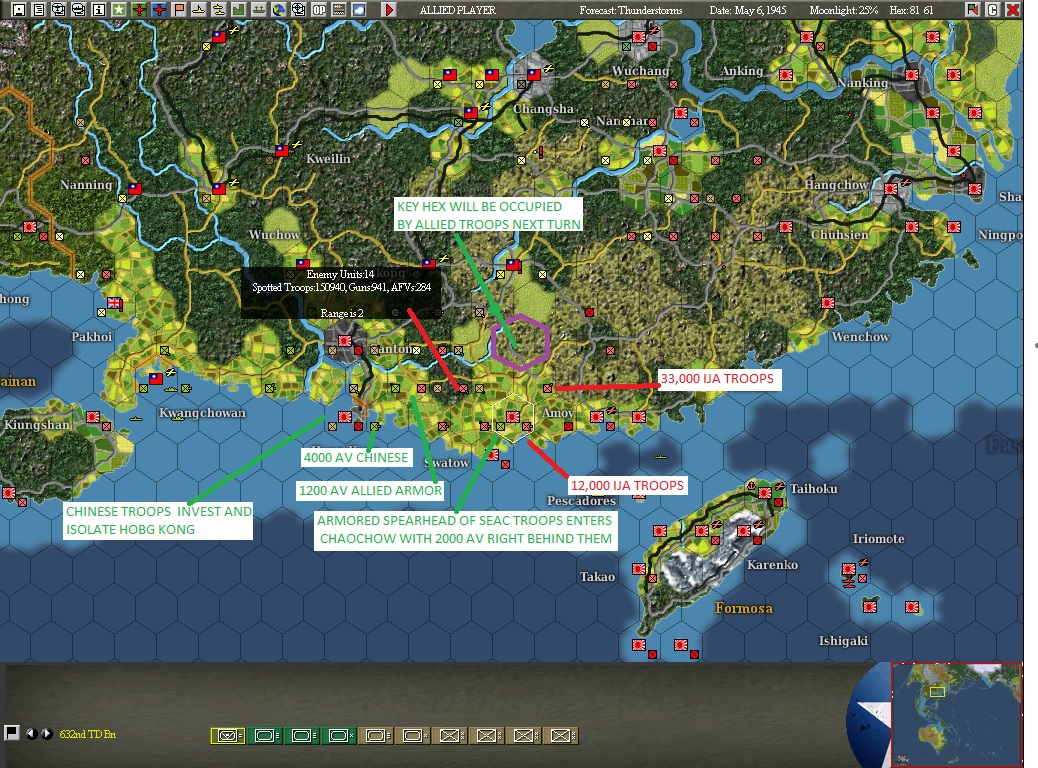
Task: Open the cloud weather icon
Action: coord(359,9)
